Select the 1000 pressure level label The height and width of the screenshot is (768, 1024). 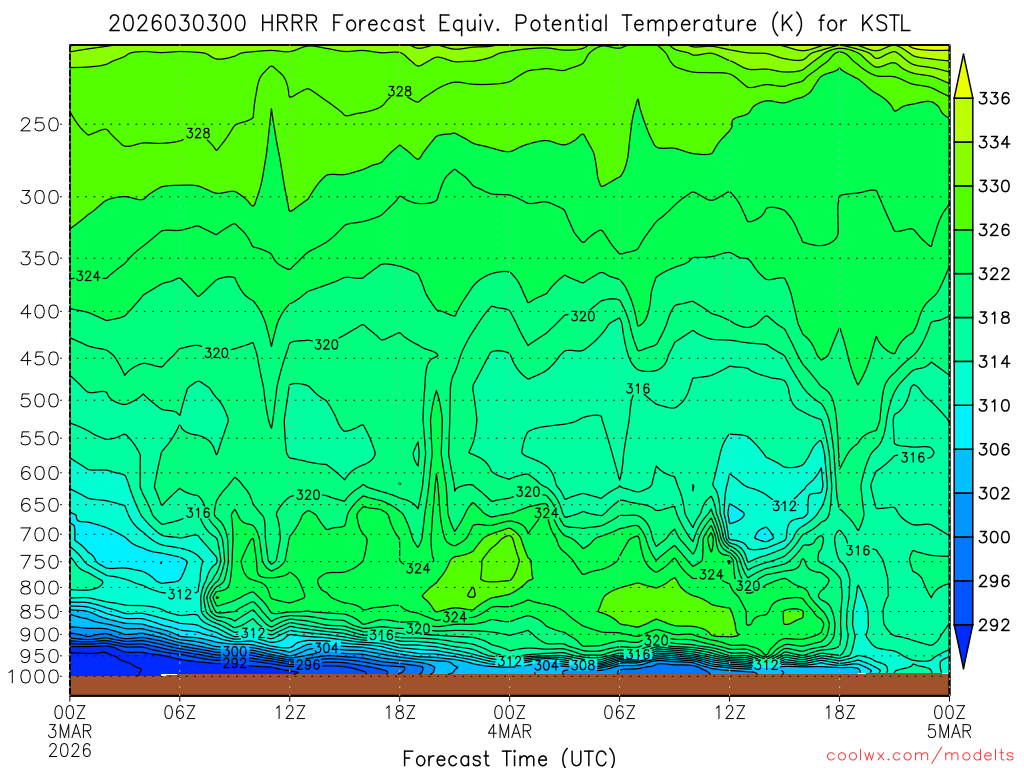tap(34, 677)
